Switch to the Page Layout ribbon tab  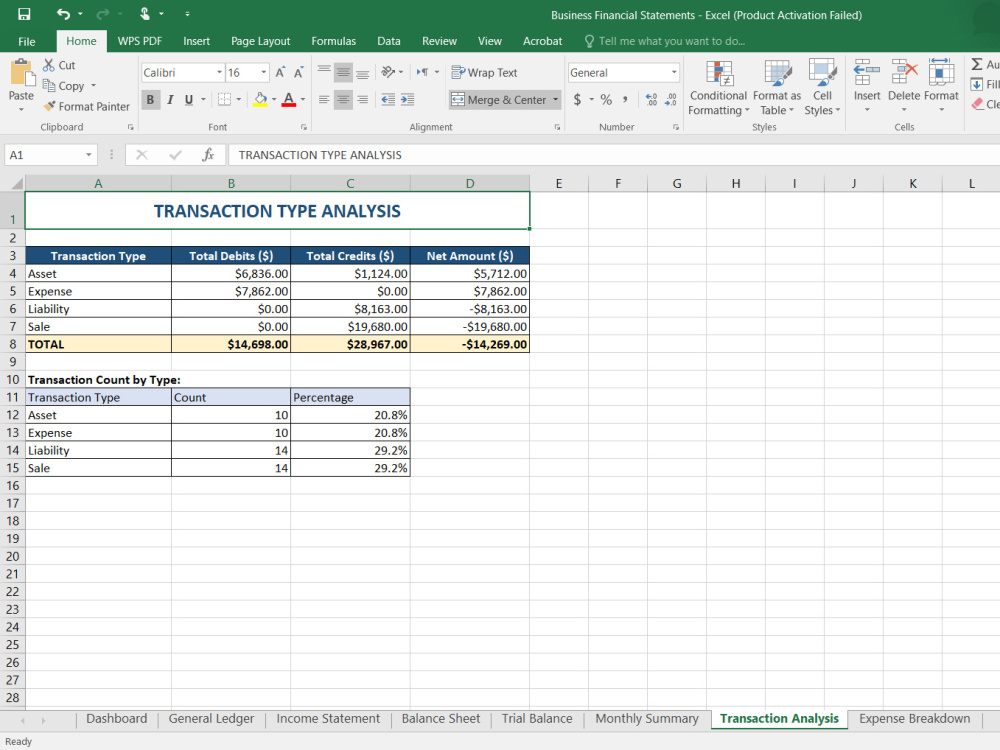[x=260, y=41]
